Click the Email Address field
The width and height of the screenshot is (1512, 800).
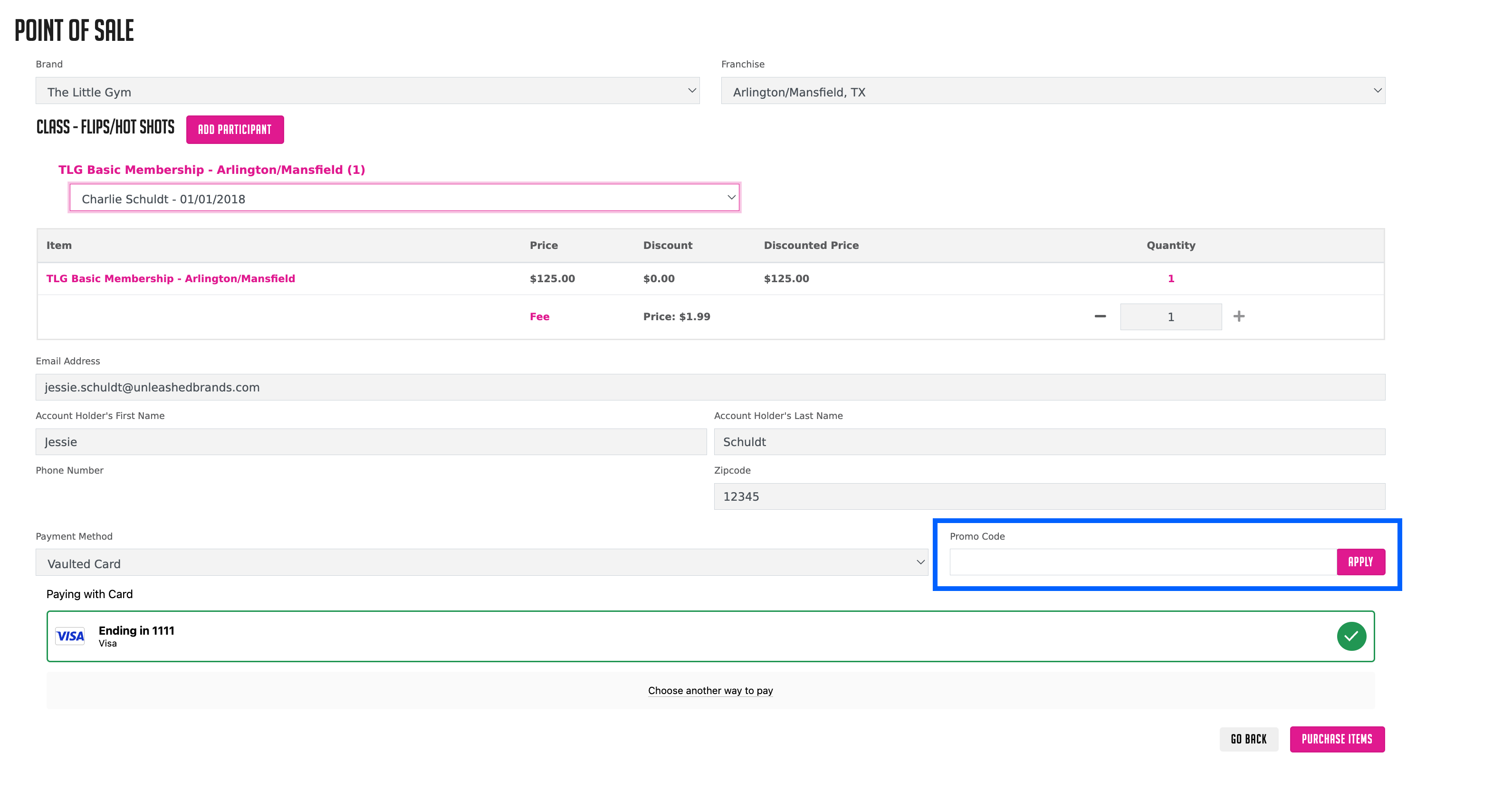click(x=710, y=387)
